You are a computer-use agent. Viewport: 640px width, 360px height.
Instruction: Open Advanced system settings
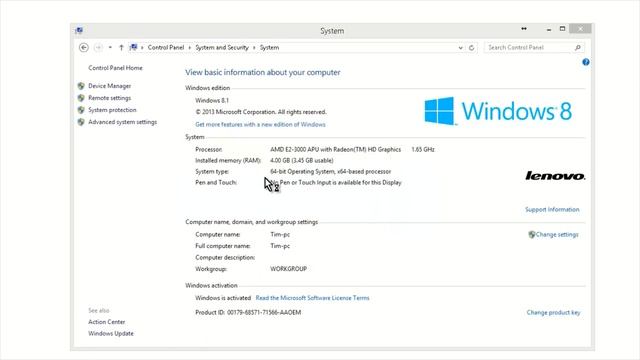coord(122,122)
